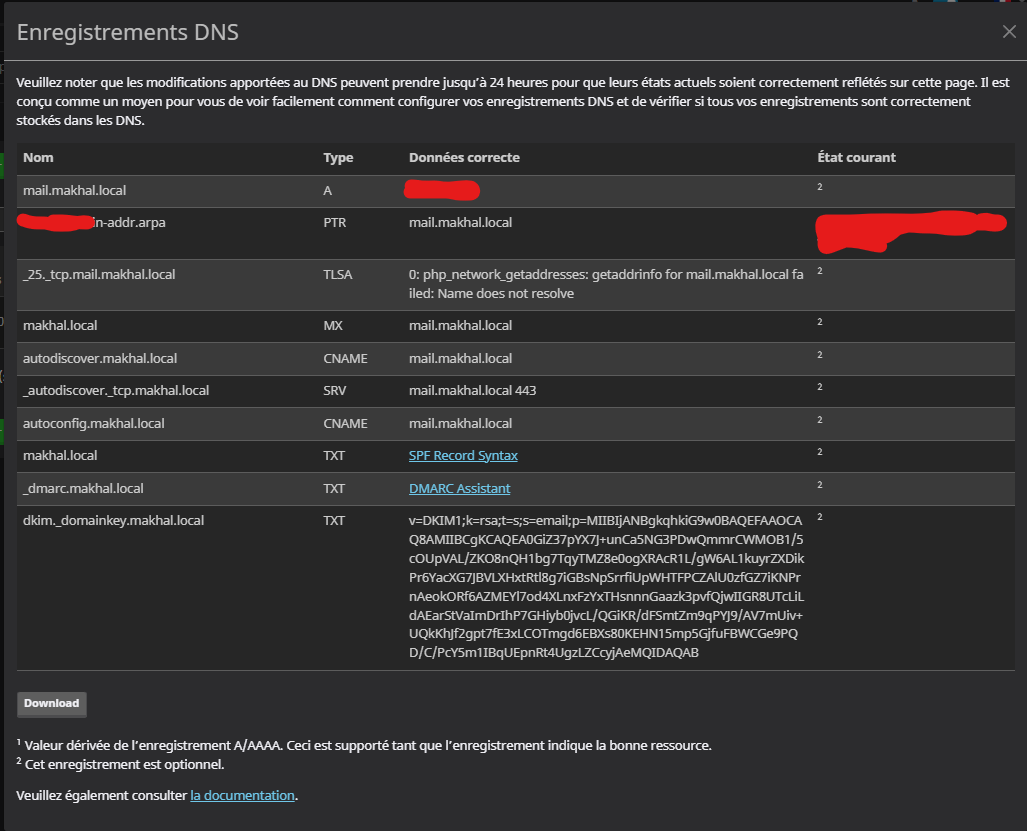1027x831 pixels.
Task: Click autoconfig.makhal.local name cell
Action: pyautogui.click(x=94, y=423)
